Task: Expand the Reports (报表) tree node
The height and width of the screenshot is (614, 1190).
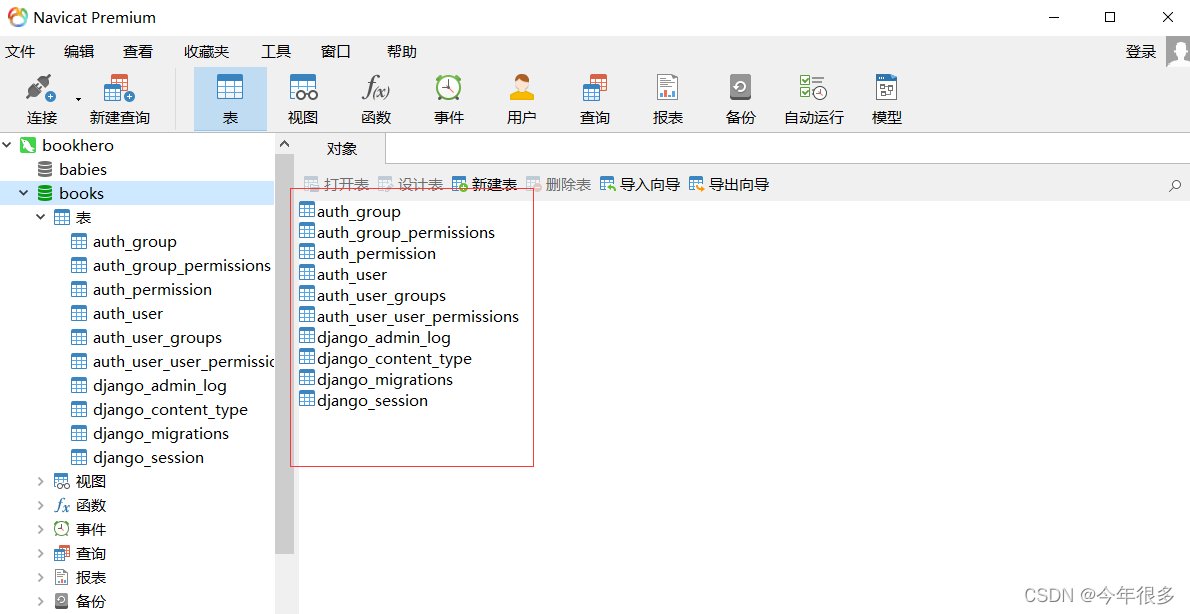Action: pyautogui.click(x=40, y=578)
